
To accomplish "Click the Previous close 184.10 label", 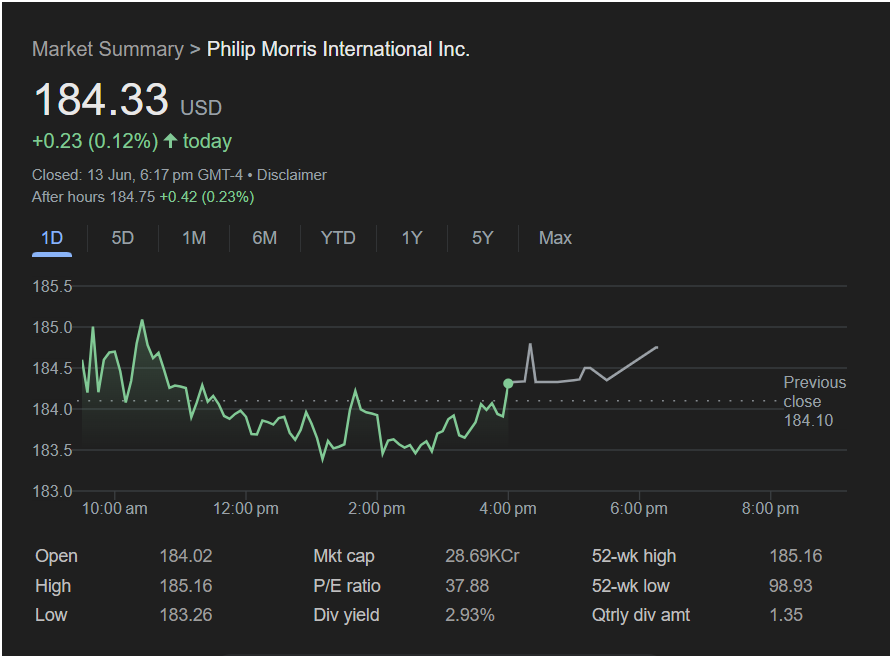I will [815, 401].
